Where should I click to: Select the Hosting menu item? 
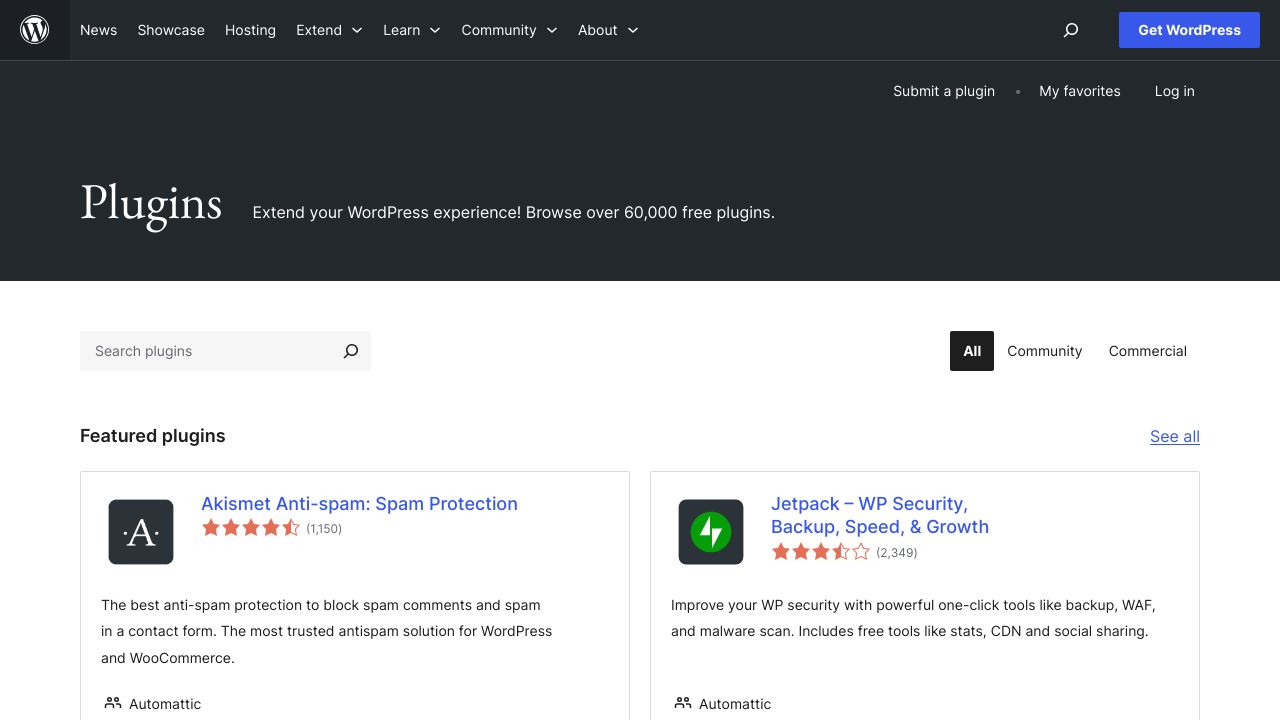tap(250, 30)
